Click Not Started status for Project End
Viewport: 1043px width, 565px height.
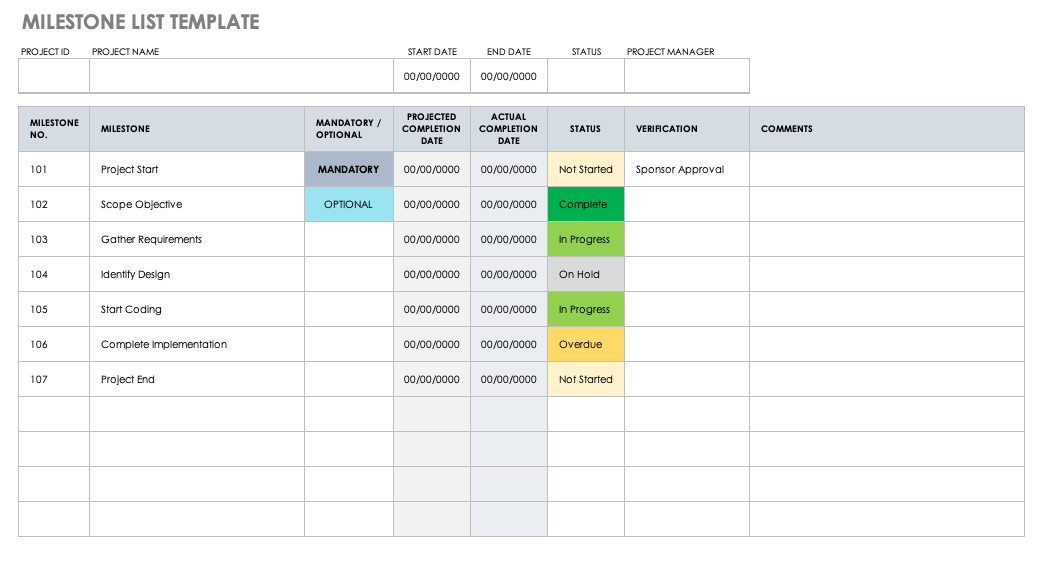click(585, 379)
